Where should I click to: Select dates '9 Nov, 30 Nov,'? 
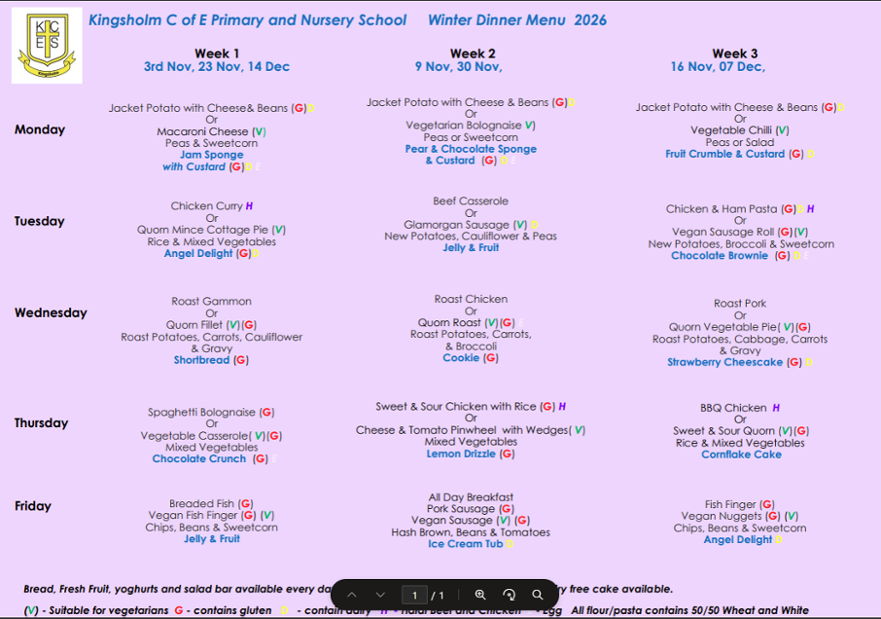click(x=458, y=66)
